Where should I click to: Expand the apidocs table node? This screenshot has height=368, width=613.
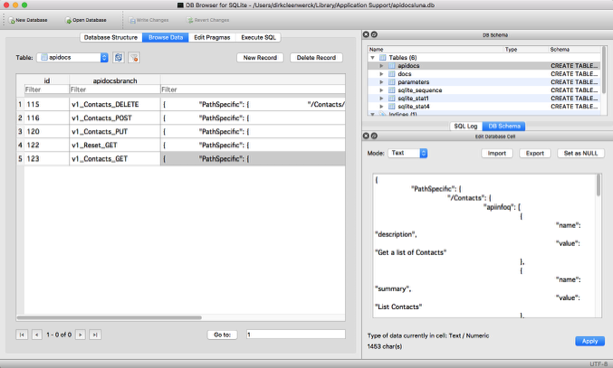pos(381,66)
